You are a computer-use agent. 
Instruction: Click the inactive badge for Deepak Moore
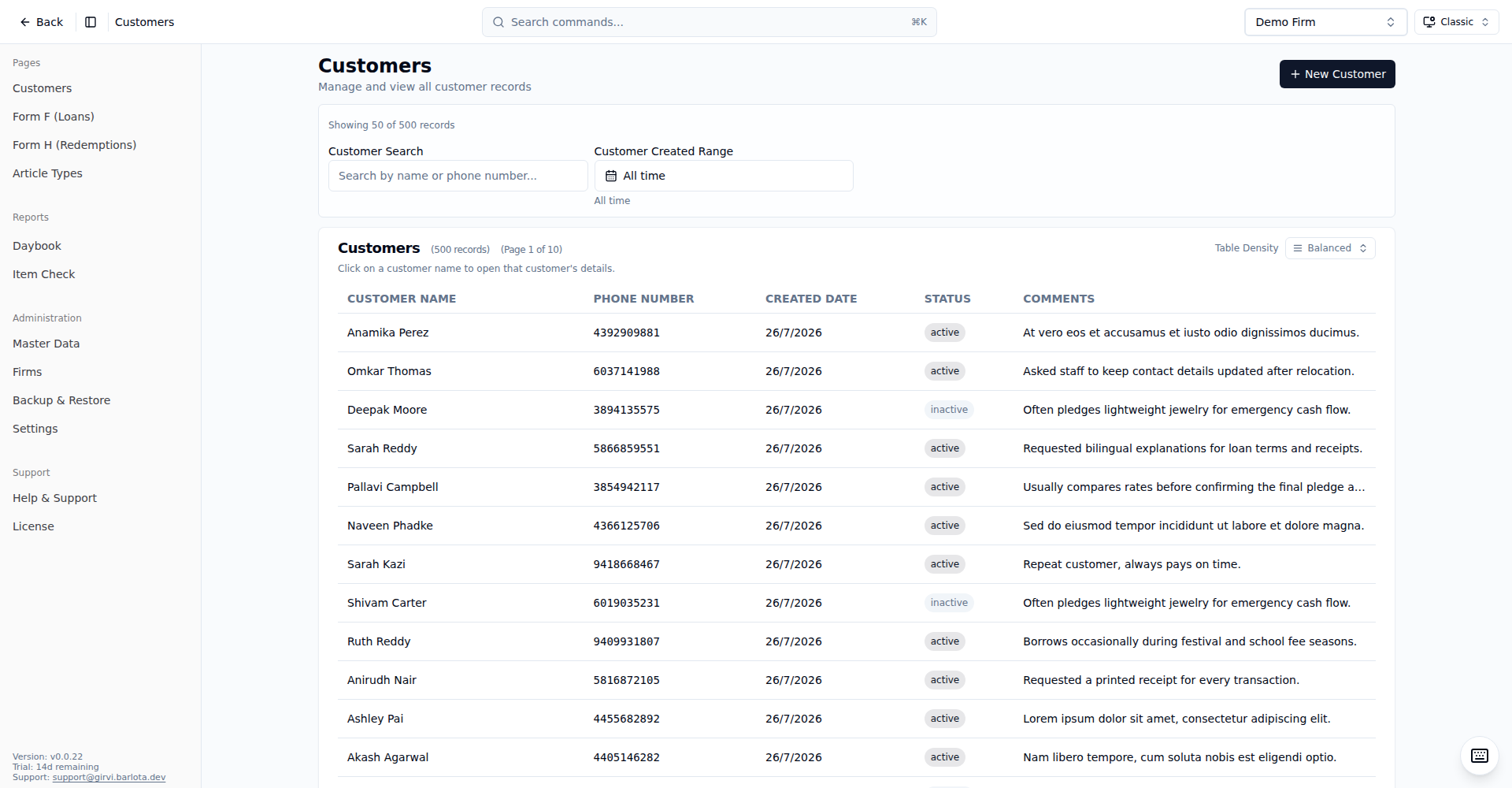click(x=949, y=410)
